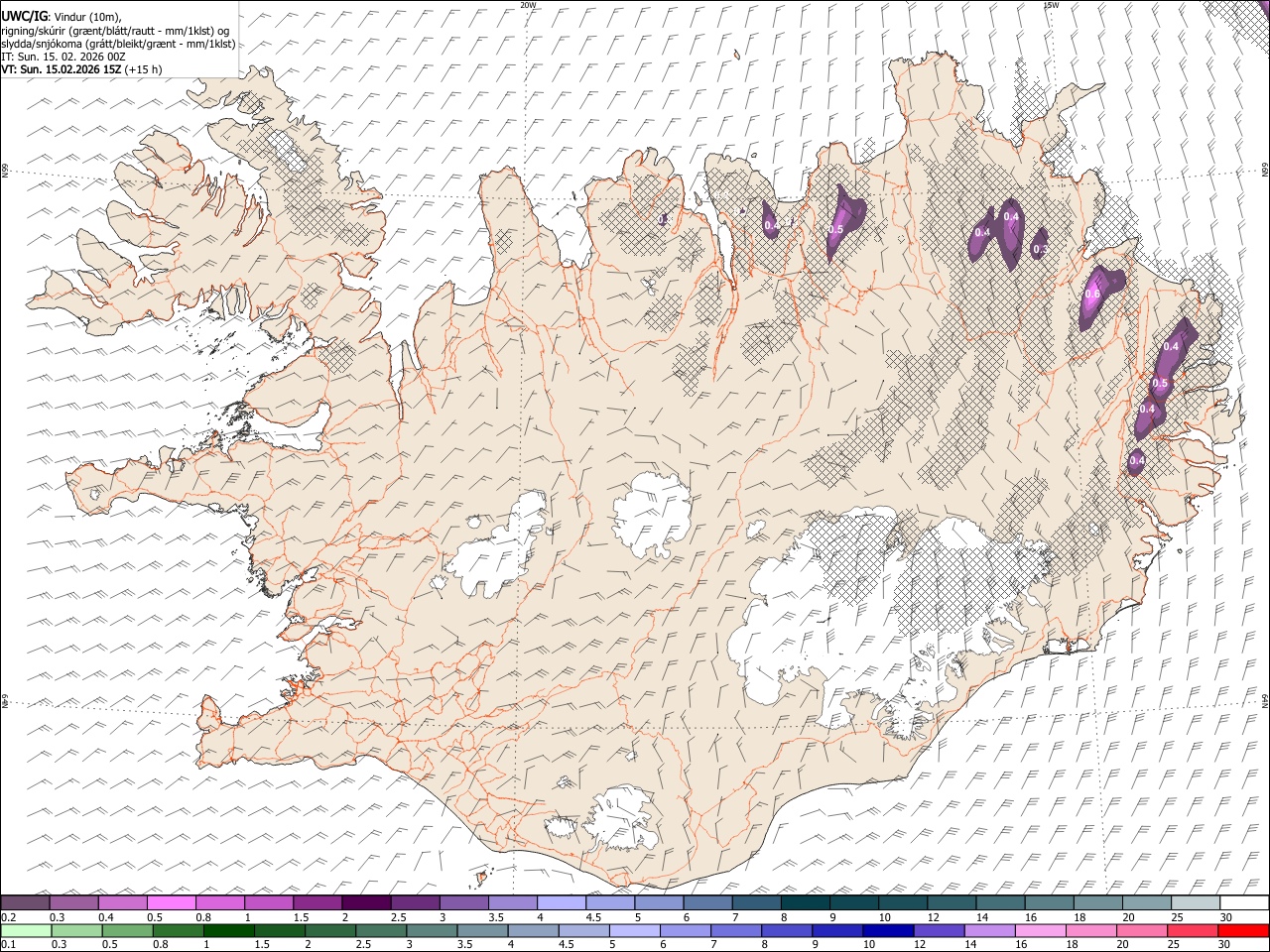The image size is (1270, 952).
Task: Click the green-row swatch between 0.8 and 1
Action: coord(180,930)
